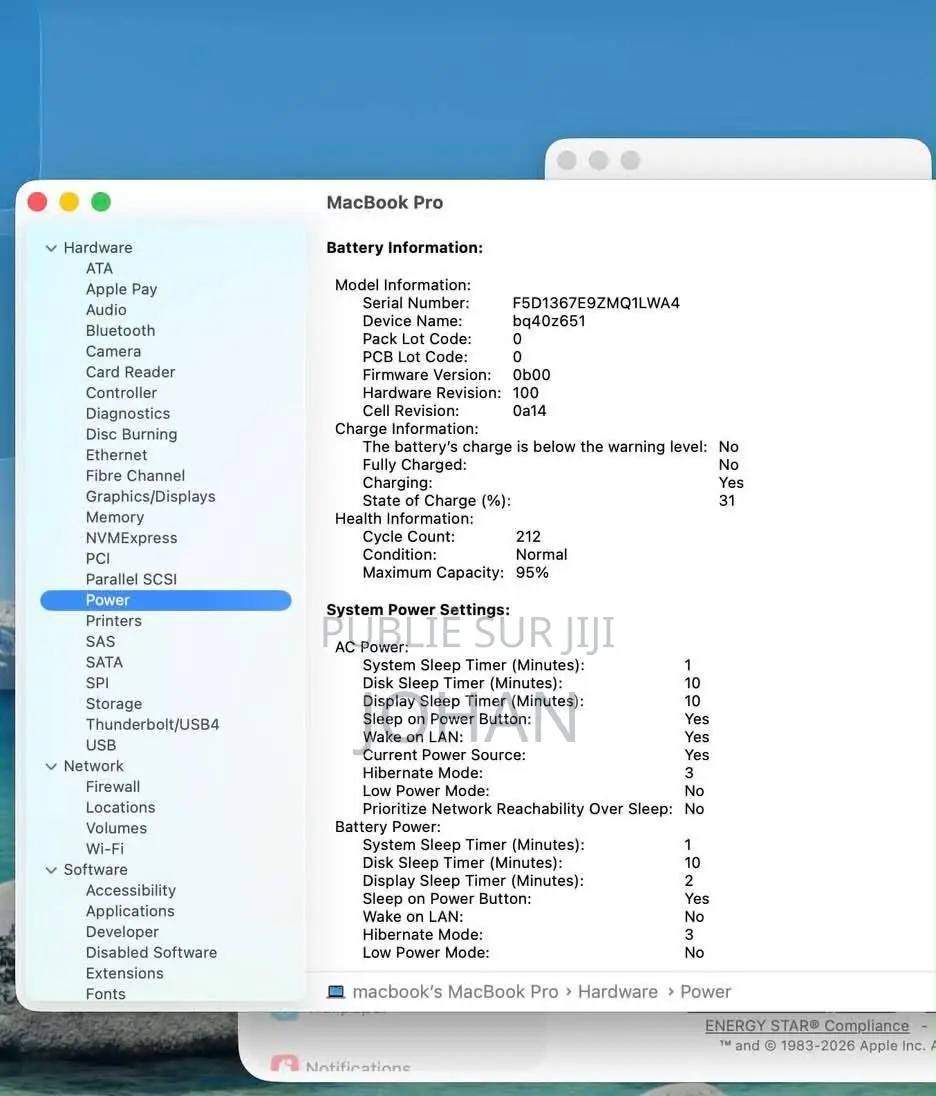Open Applications under Software
The height and width of the screenshot is (1096, 936).
pyautogui.click(x=130, y=911)
